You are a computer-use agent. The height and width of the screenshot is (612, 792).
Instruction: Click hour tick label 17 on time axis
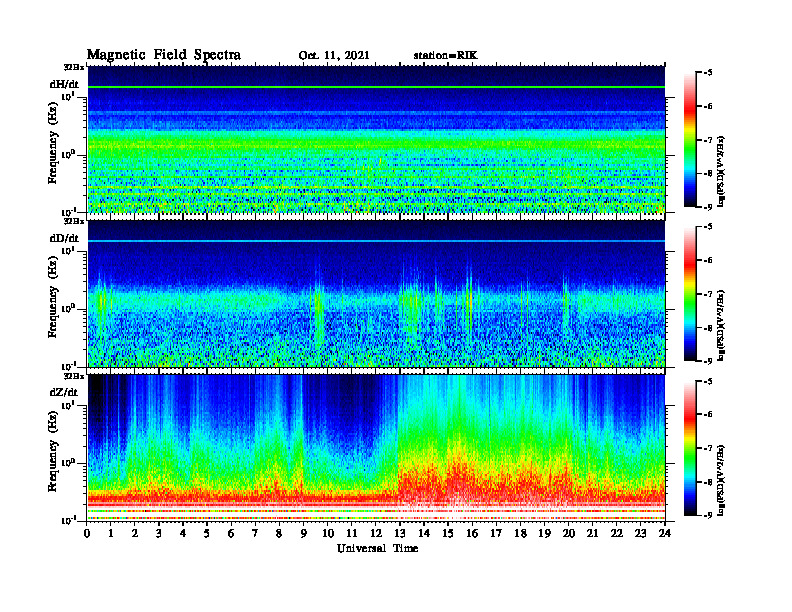496,534
